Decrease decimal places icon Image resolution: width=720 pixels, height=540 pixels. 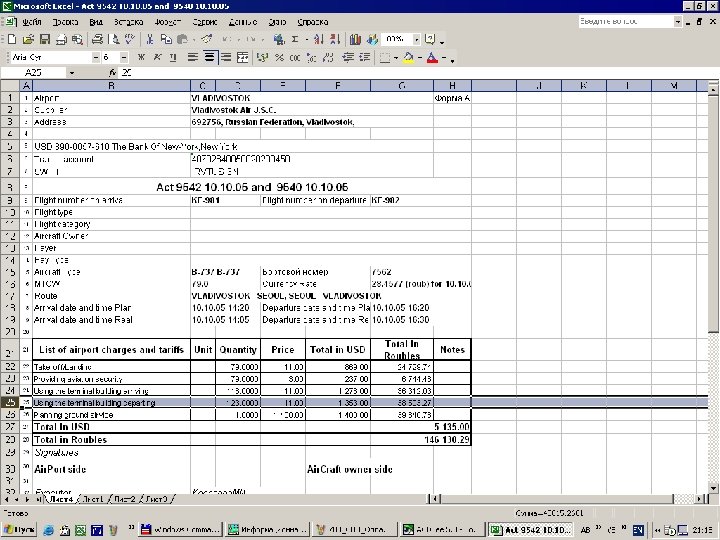click(328, 57)
